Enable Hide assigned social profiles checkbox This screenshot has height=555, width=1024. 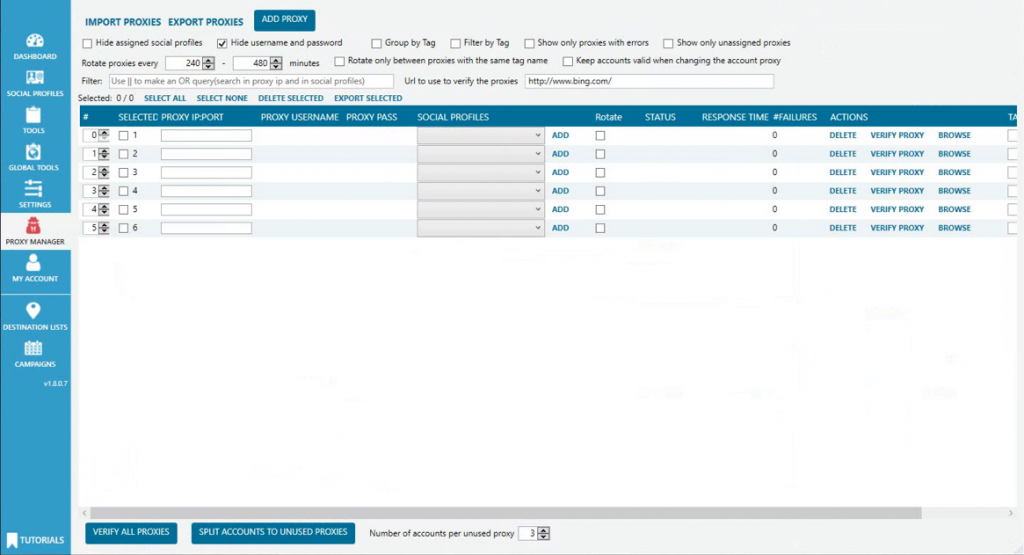88,43
